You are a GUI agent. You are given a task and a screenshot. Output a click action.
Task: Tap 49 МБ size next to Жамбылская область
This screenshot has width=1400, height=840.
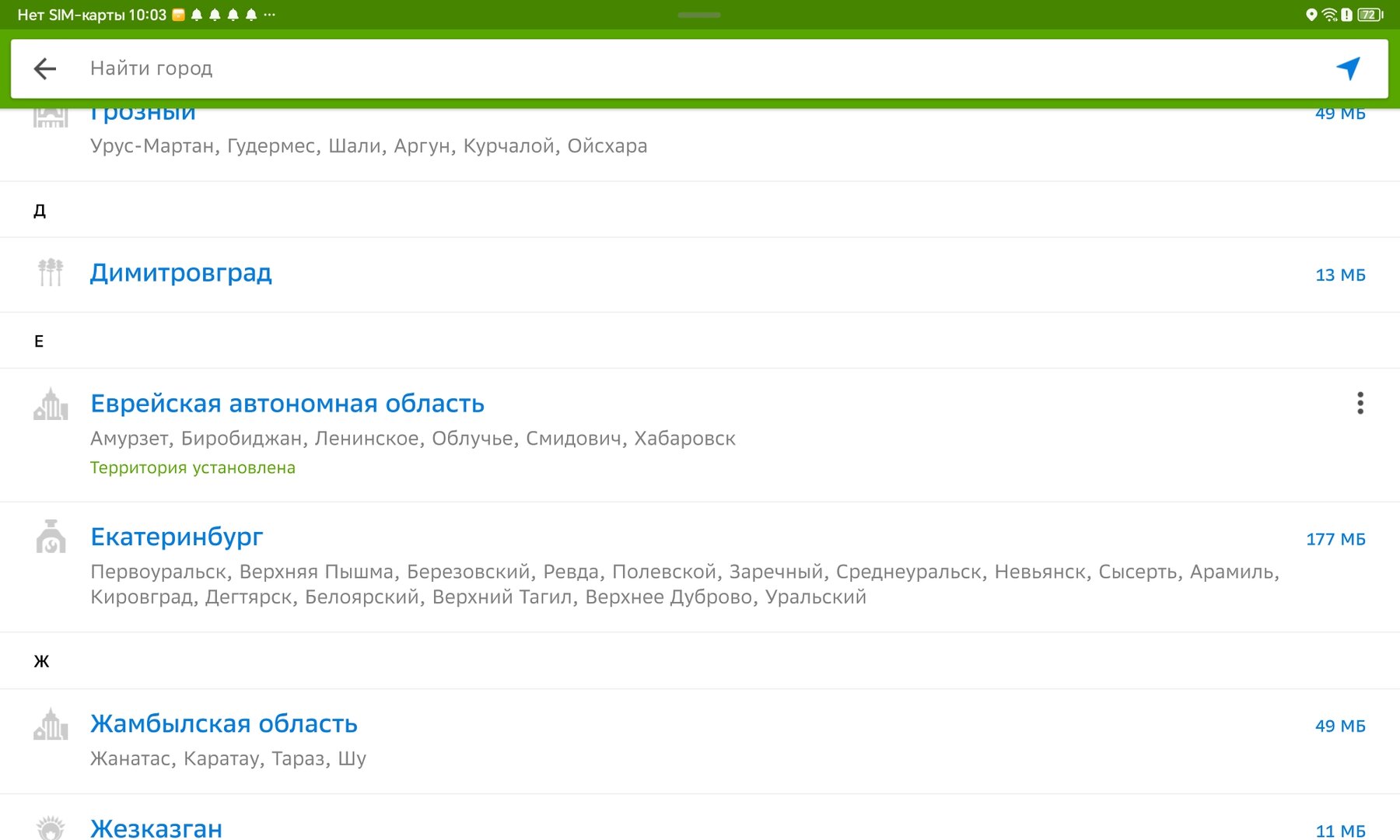coord(1340,726)
